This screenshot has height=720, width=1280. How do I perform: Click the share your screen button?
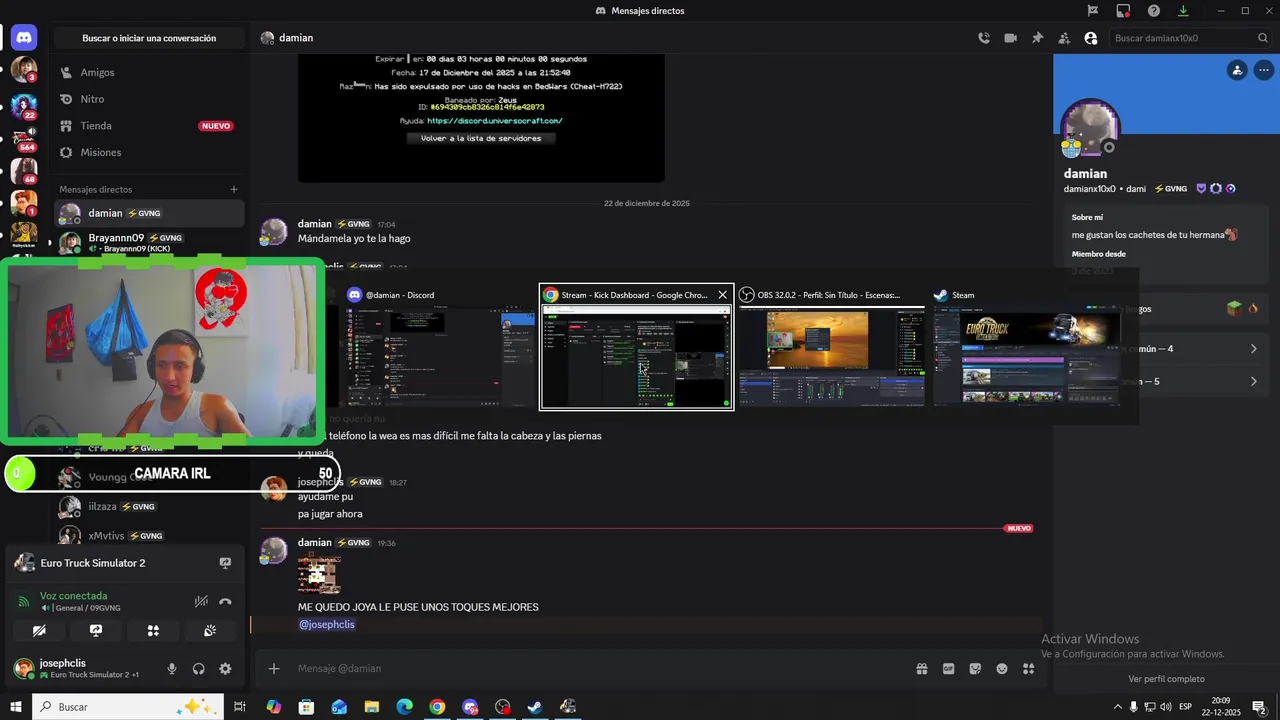[96, 631]
